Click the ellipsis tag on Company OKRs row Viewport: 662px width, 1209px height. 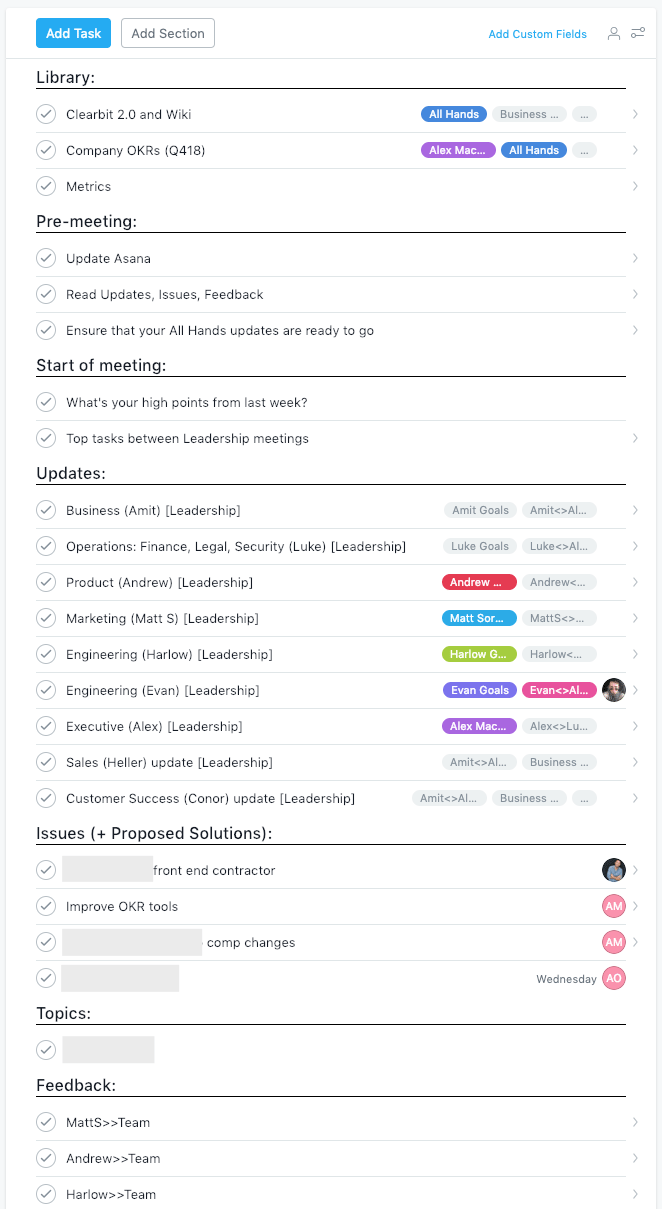585,150
